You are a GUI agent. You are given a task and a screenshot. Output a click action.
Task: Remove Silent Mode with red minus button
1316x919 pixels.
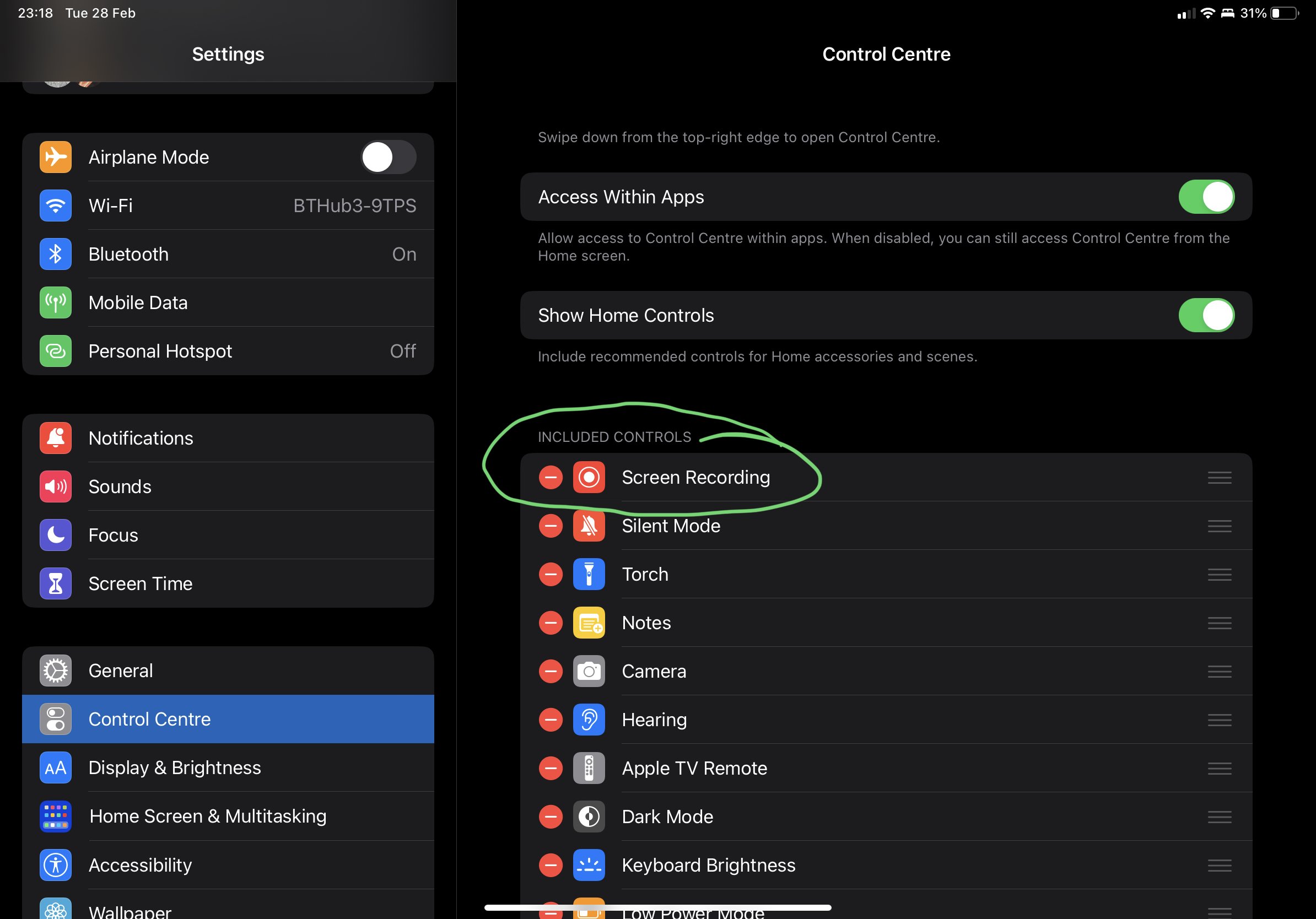coord(550,526)
